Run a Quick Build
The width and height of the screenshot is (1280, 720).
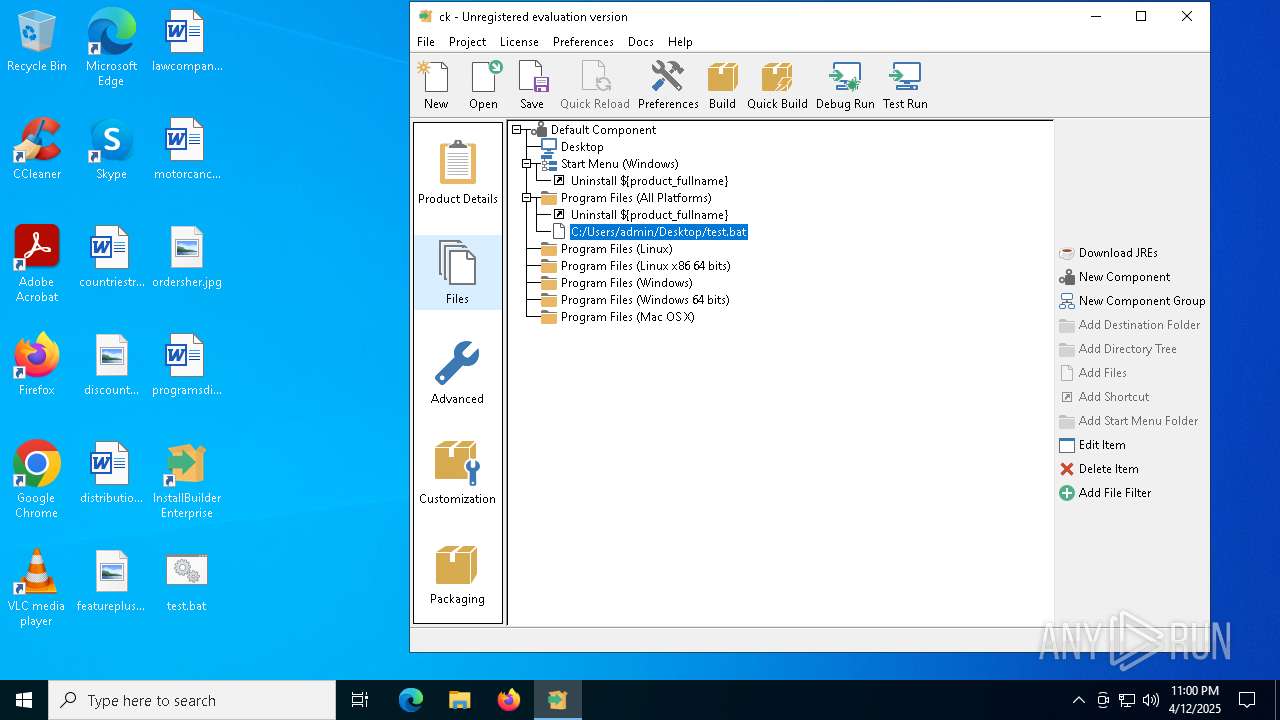pos(777,85)
